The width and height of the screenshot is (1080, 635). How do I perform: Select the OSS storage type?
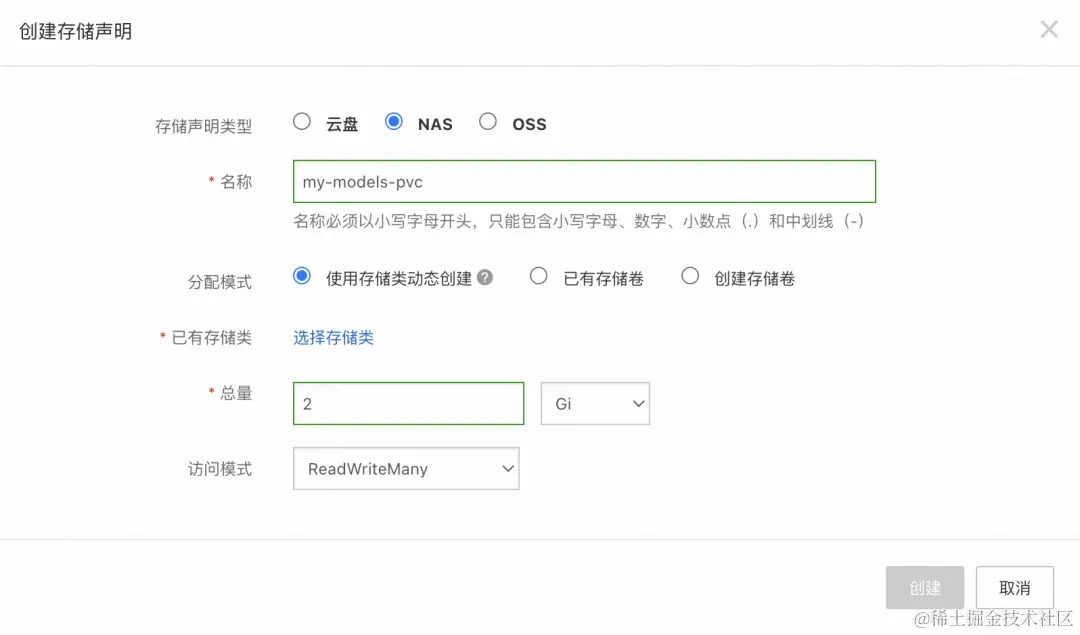click(x=488, y=121)
